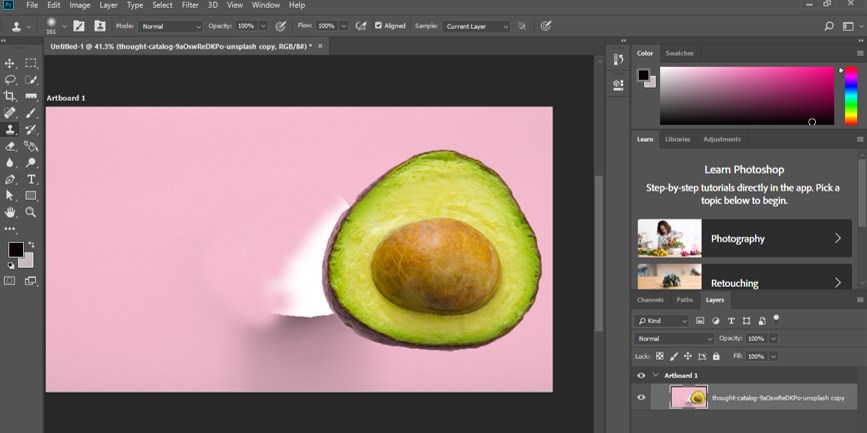The image size is (867, 433).
Task: Collapse the Artboard 1 group
Action: pyautogui.click(x=655, y=375)
